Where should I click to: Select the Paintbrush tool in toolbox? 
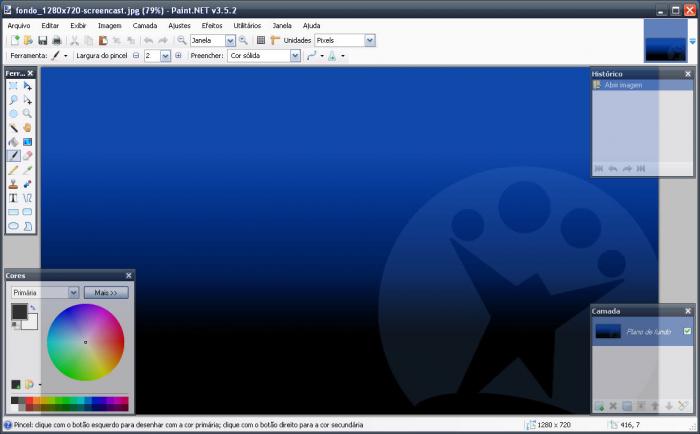(x=13, y=156)
